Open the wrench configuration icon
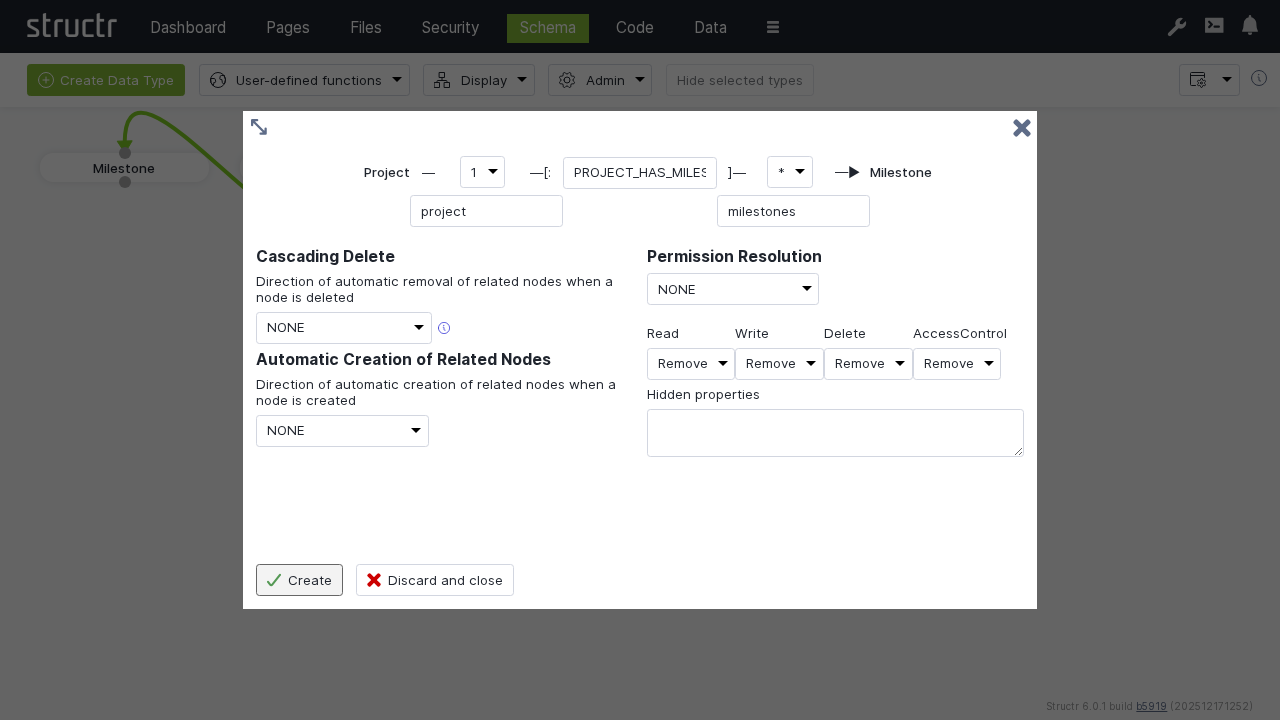 [x=1177, y=27]
